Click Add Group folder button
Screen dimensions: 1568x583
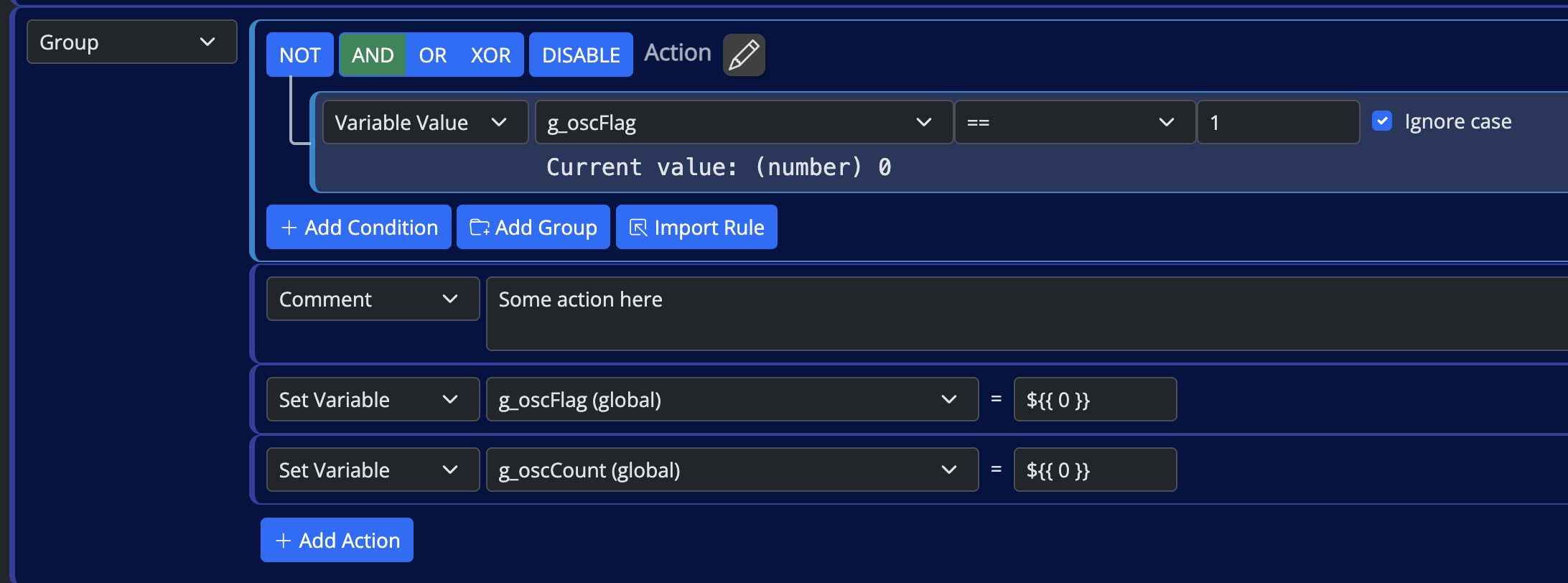533,228
